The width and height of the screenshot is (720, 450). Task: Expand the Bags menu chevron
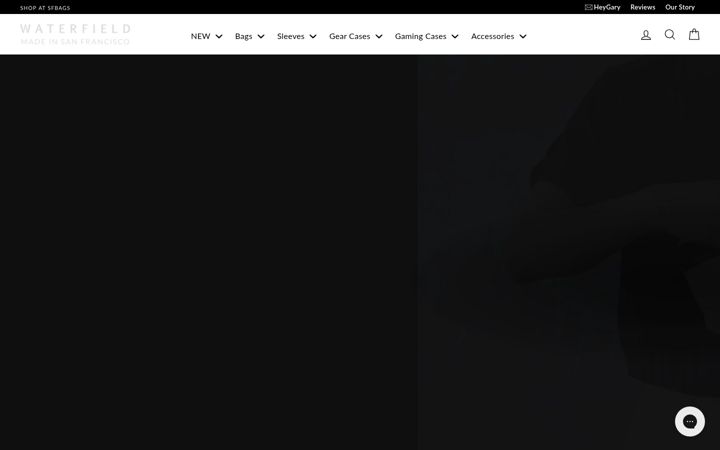coord(261,36)
